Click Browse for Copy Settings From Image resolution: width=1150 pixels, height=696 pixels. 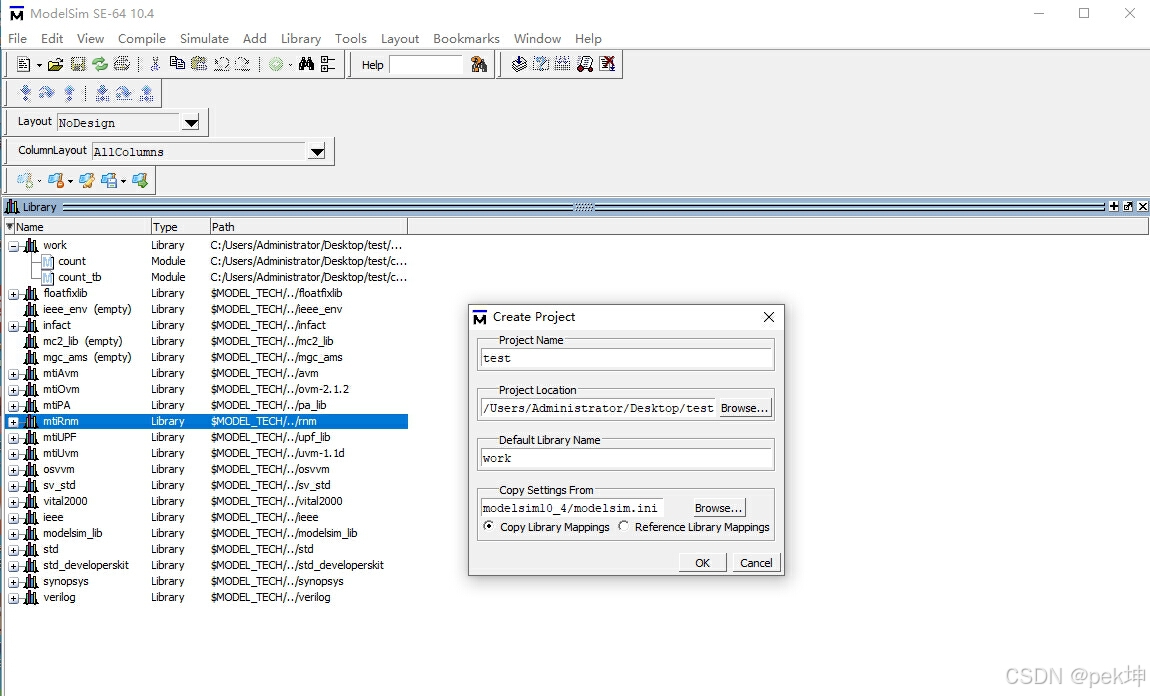(x=719, y=508)
